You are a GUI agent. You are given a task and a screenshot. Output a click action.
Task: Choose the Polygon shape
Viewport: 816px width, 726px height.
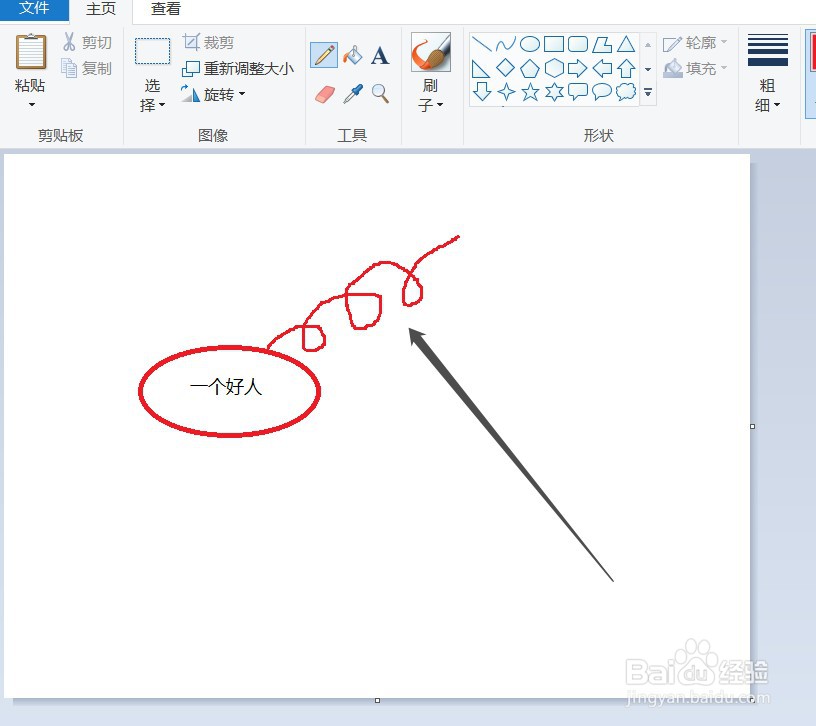tap(602, 44)
